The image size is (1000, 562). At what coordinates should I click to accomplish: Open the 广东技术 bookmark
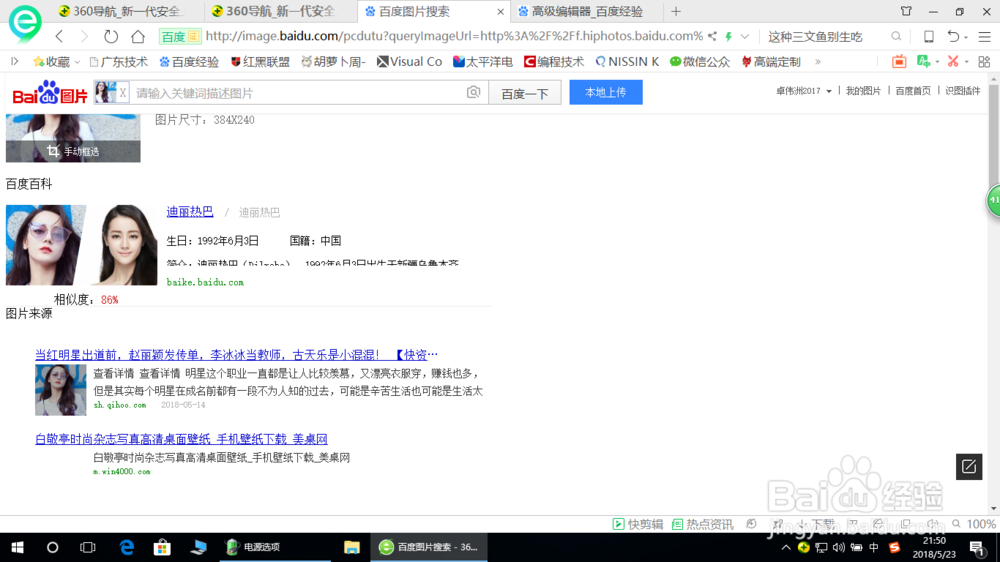click(x=119, y=61)
